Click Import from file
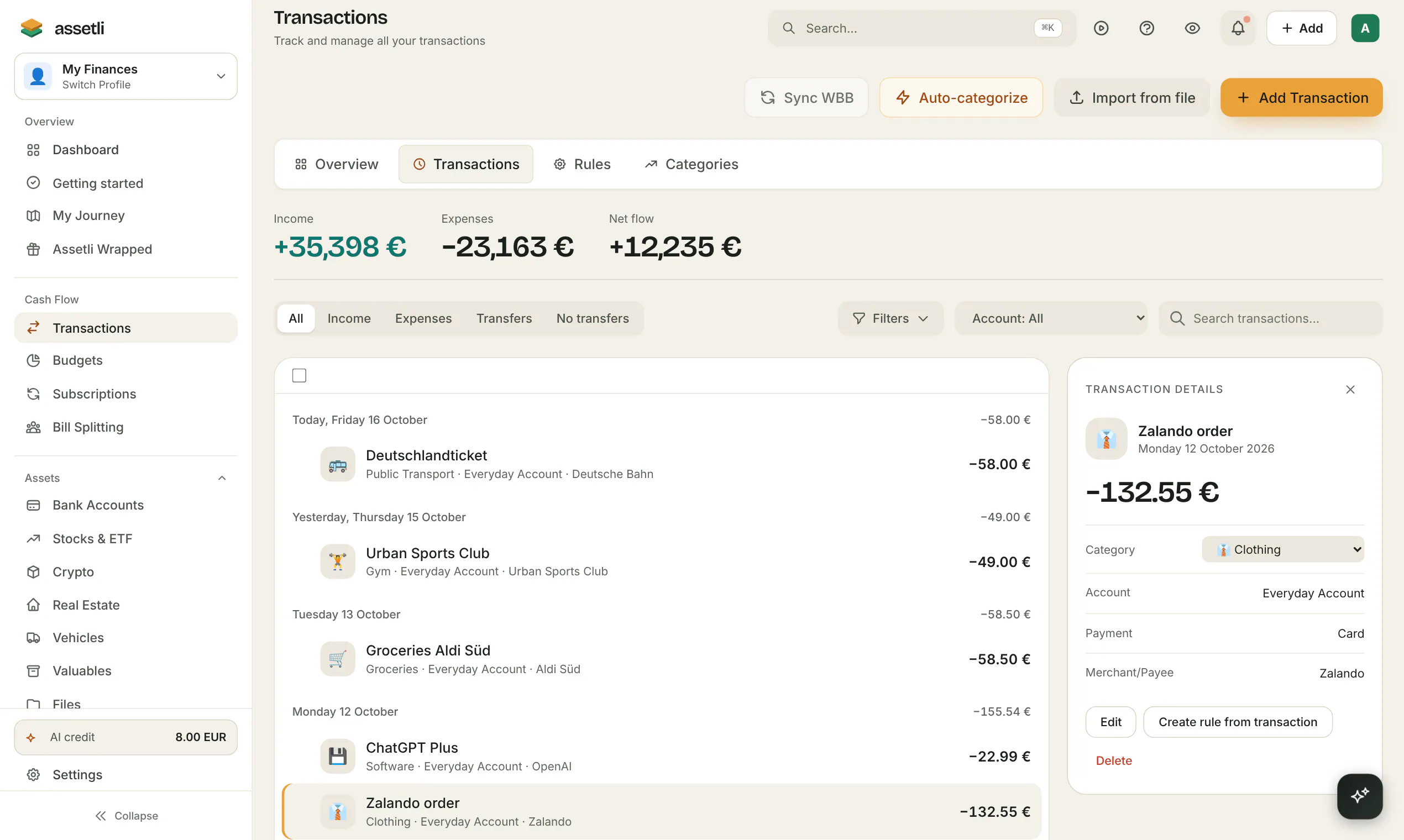The width and height of the screenshot is (1404, 840). [1131, 97]
